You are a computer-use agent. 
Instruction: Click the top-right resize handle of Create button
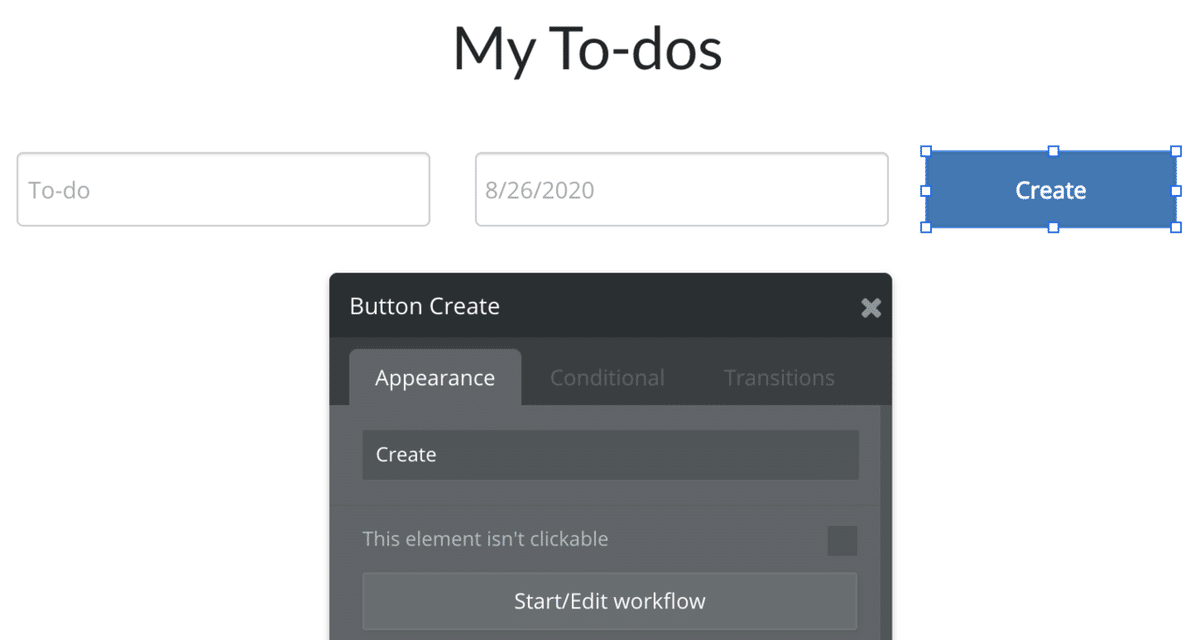coord(1176,152)
